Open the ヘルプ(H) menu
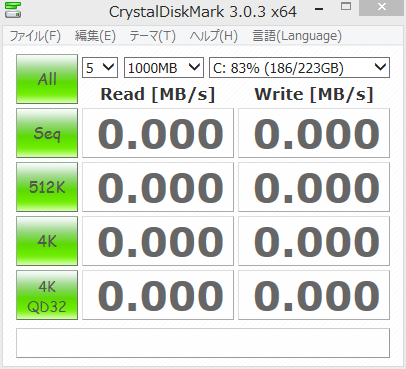This screenshot has width=406, height=369. click(x=213, y=36)
